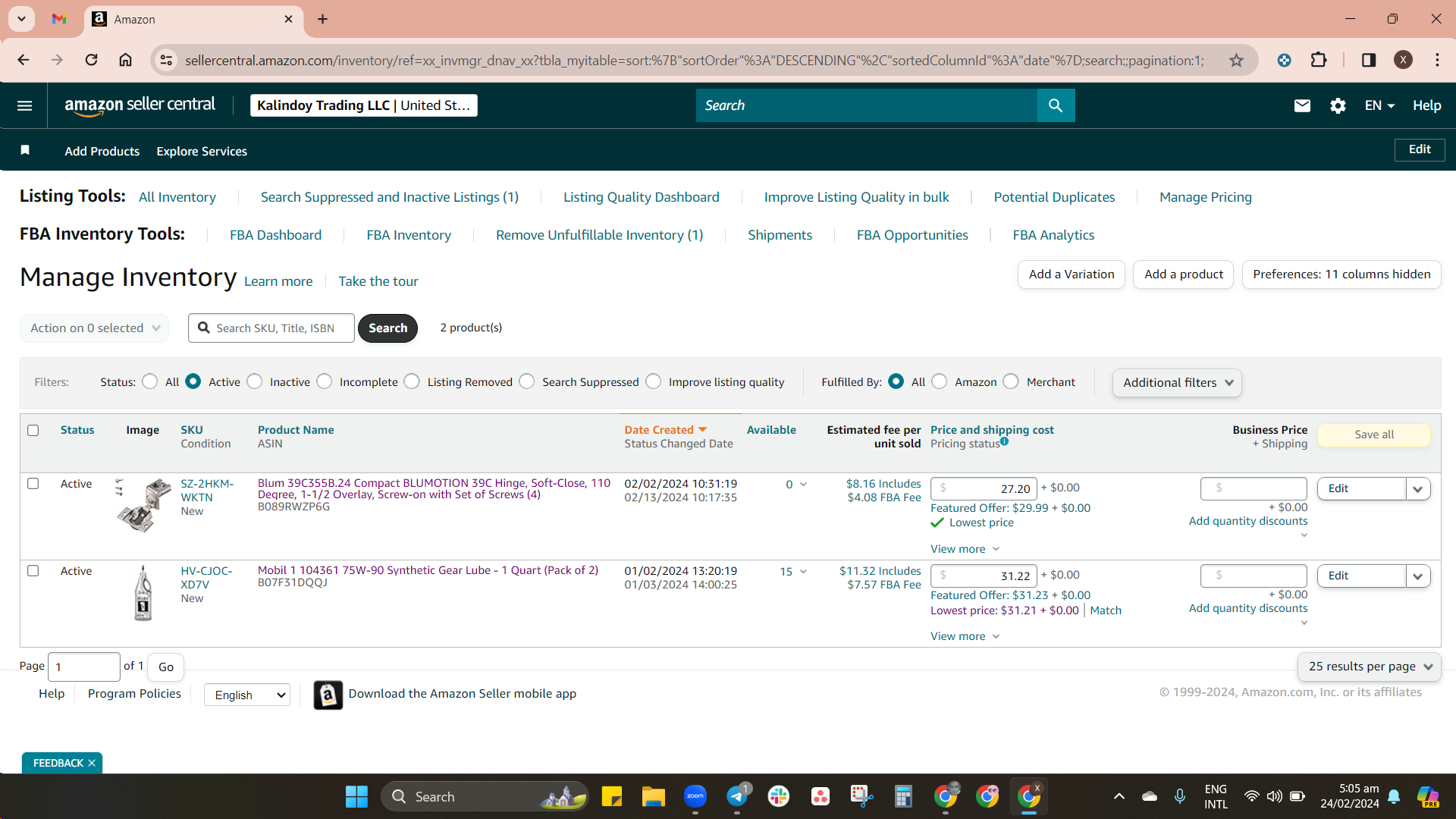The image size is (1456, 819).
Task: Select the Improve listing quality radio
Action: pos(654,381)
